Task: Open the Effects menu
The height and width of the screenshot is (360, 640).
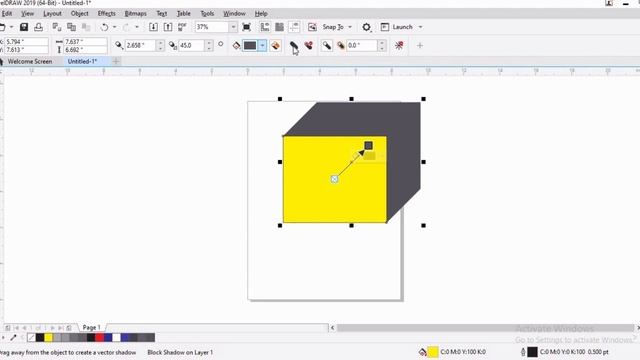Action: [x=107, y=13]
